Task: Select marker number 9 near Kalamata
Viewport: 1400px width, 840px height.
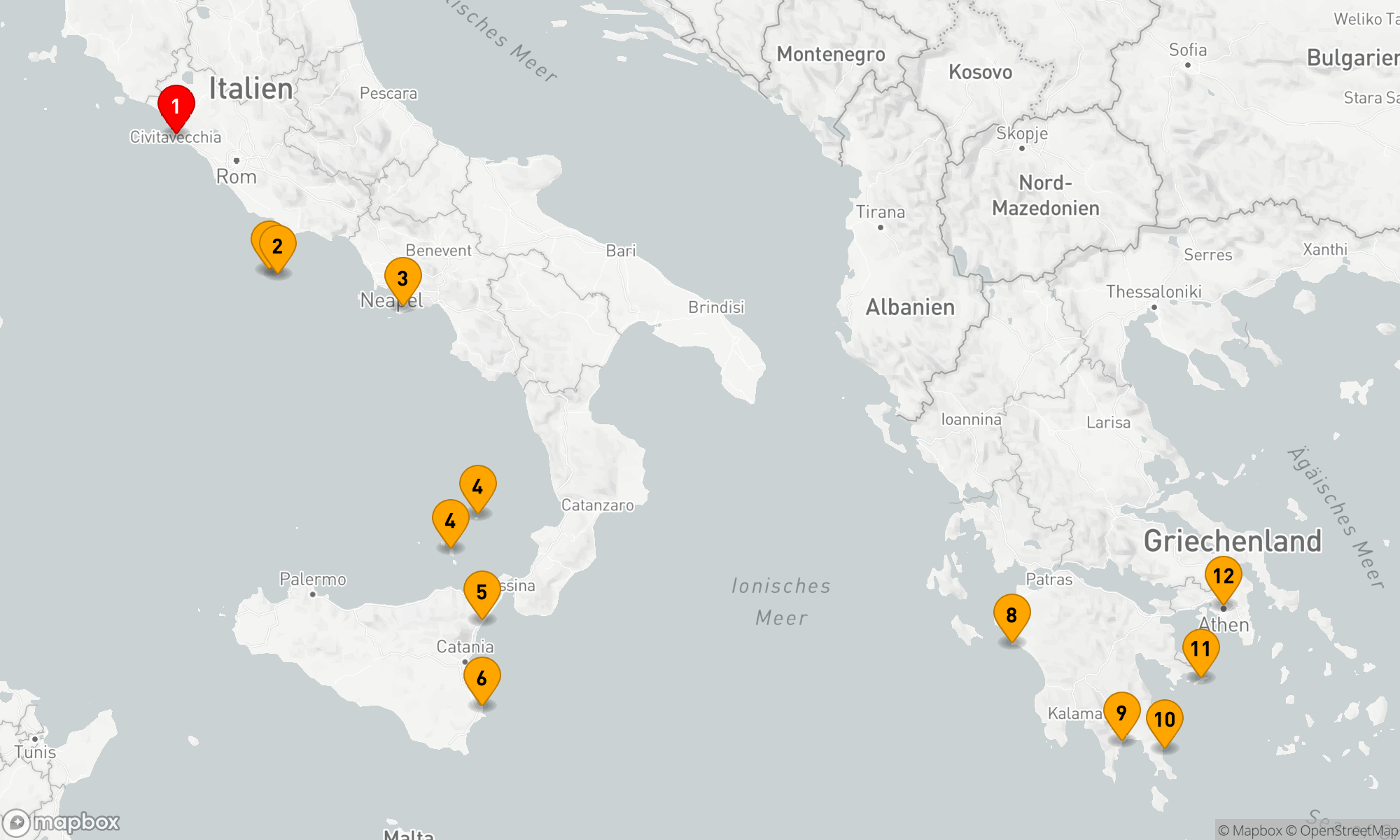Action: 1121,713
